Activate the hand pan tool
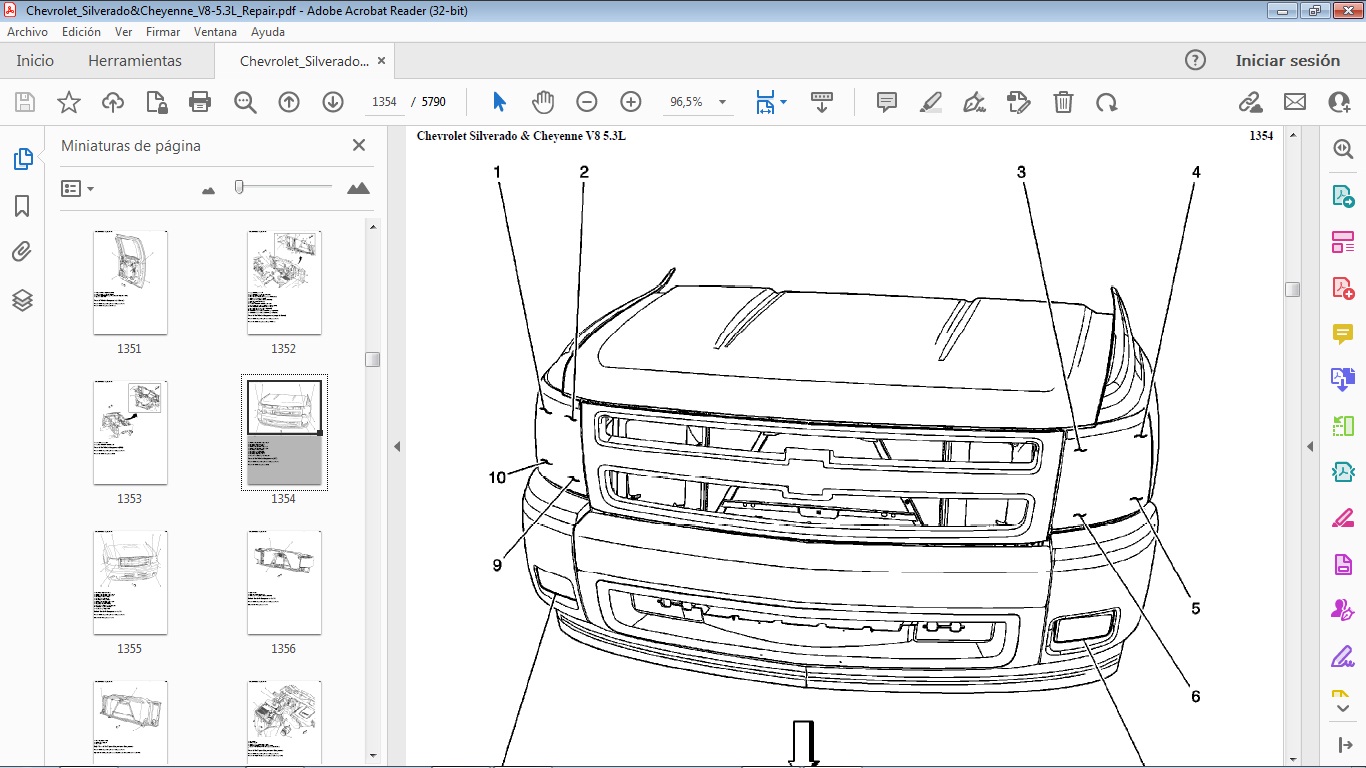This screenshot has height=768, width=1366. coord(543,102)
